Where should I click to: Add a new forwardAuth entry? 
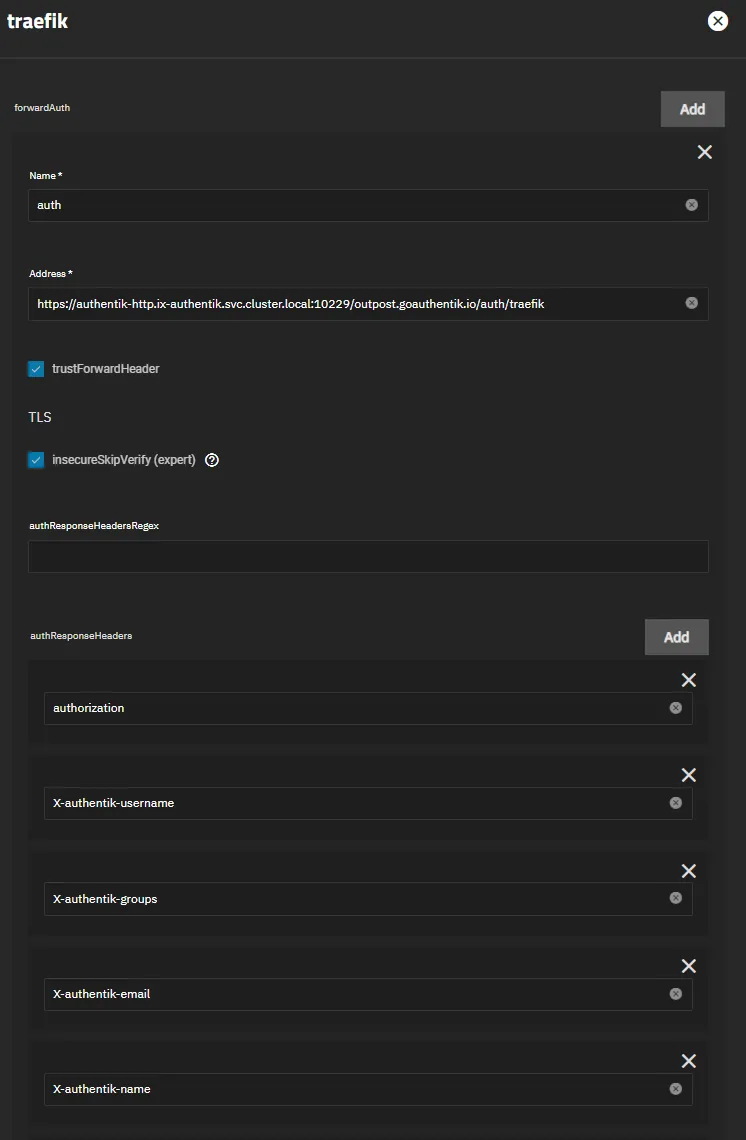click(x=692, y=109)
